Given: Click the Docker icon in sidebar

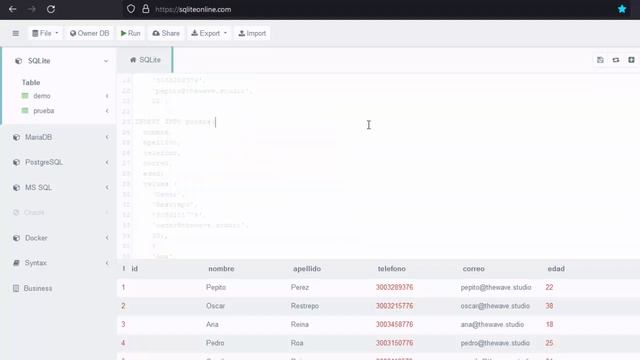Looking at the screenshot, I should 16,238.
